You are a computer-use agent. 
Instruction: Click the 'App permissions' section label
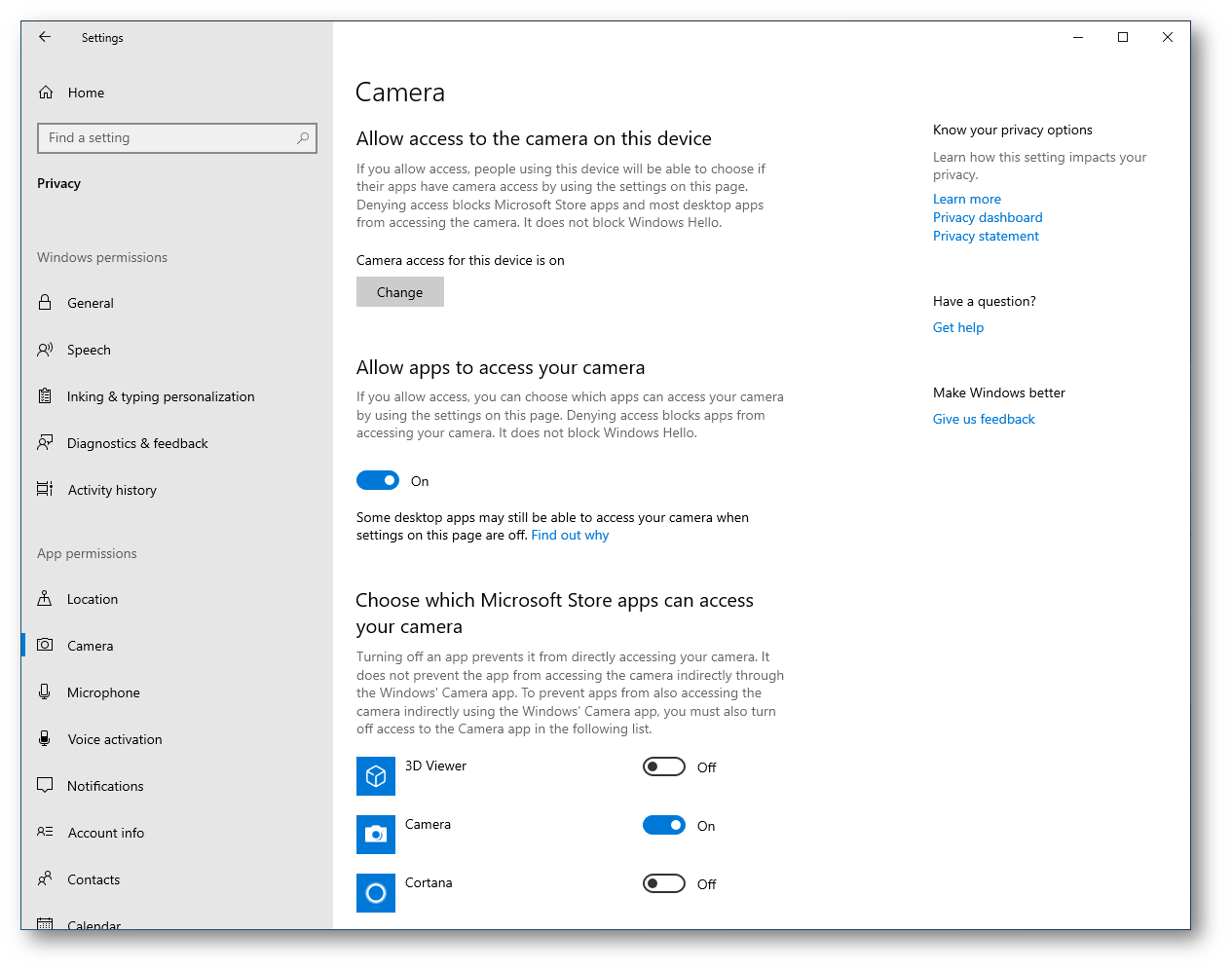pyautogui.click(x=87, y=553)
